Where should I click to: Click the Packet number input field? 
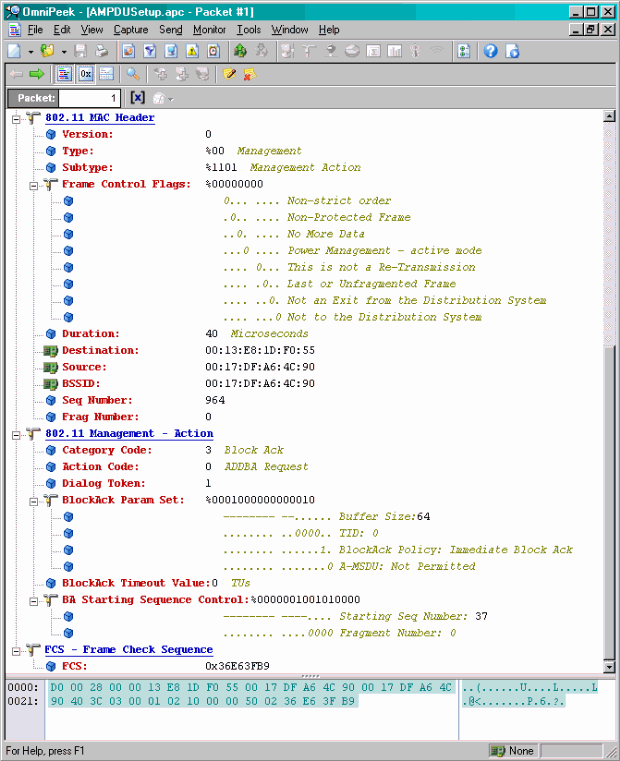89,98
